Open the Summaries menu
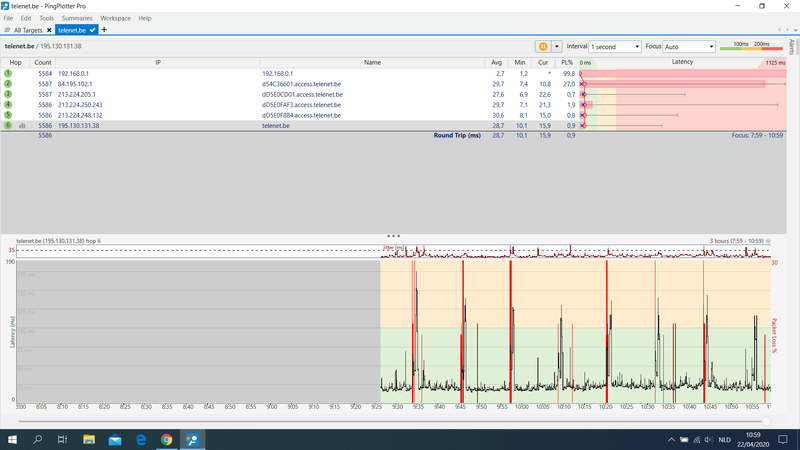The width and height of the screenshot is (800, 450). (x=76, y=18)
